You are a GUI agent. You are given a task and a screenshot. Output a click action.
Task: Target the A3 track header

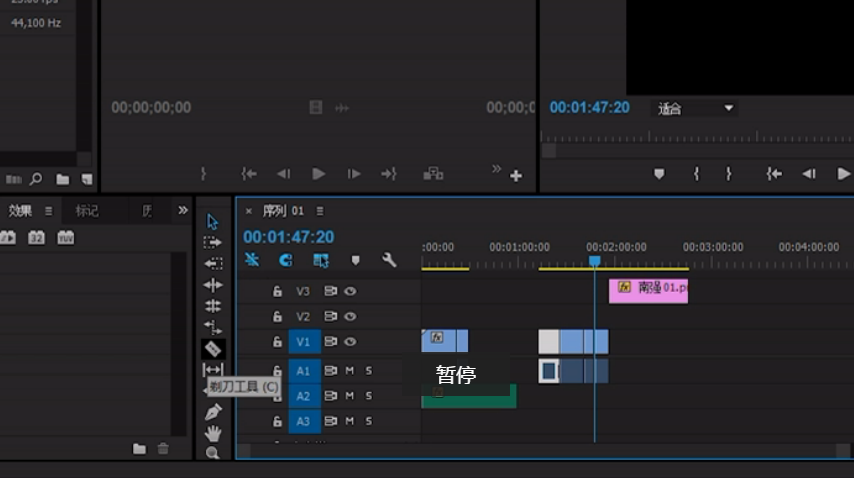pyautogui.click(x=304, y=421)
